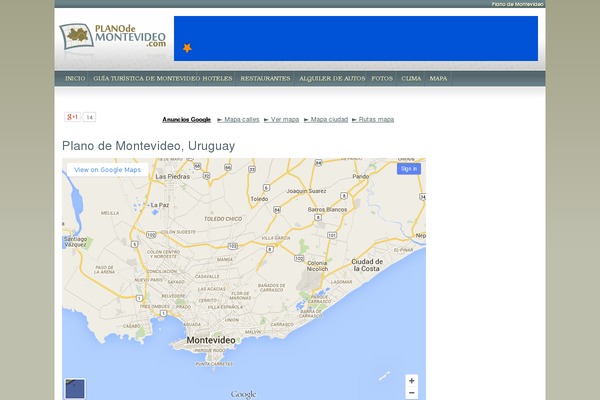Open the ALQUILER DE AUTOS menu item
Viewport: 600px width, 400px height.
pyautogui.click(x=332, y=78)
